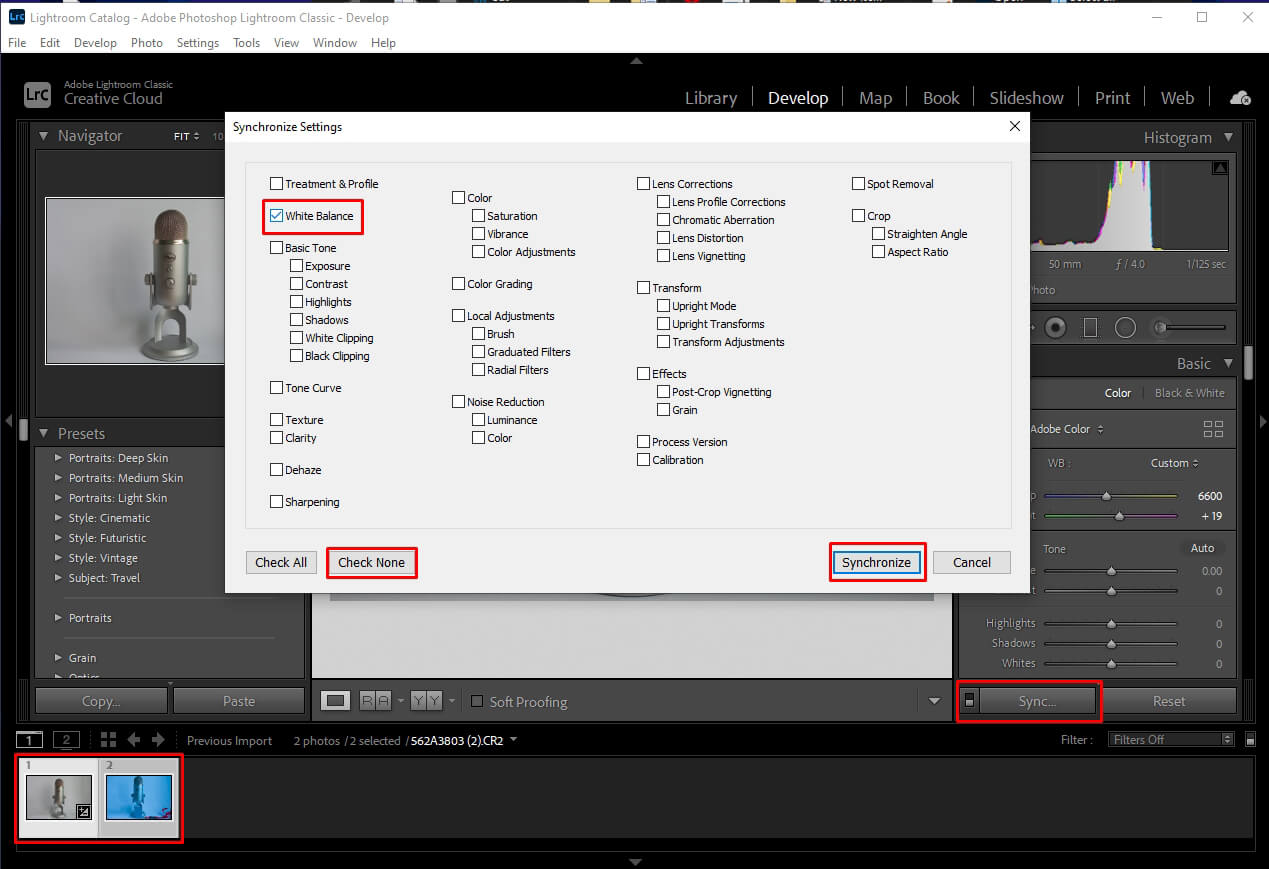Viewport: 1269px width, 869px height.
Task: Go to the next photo with right arrow
Action: tap(158, 740)
